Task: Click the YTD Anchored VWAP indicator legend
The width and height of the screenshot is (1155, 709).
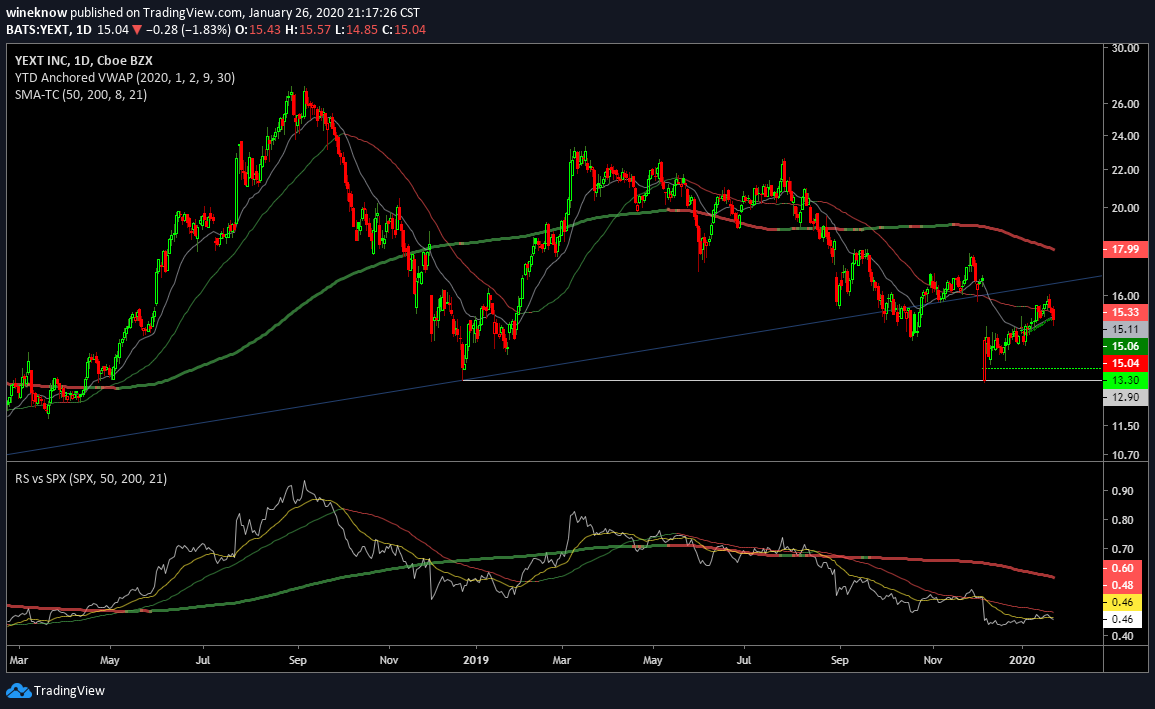Action: click(x=125, y=77)
